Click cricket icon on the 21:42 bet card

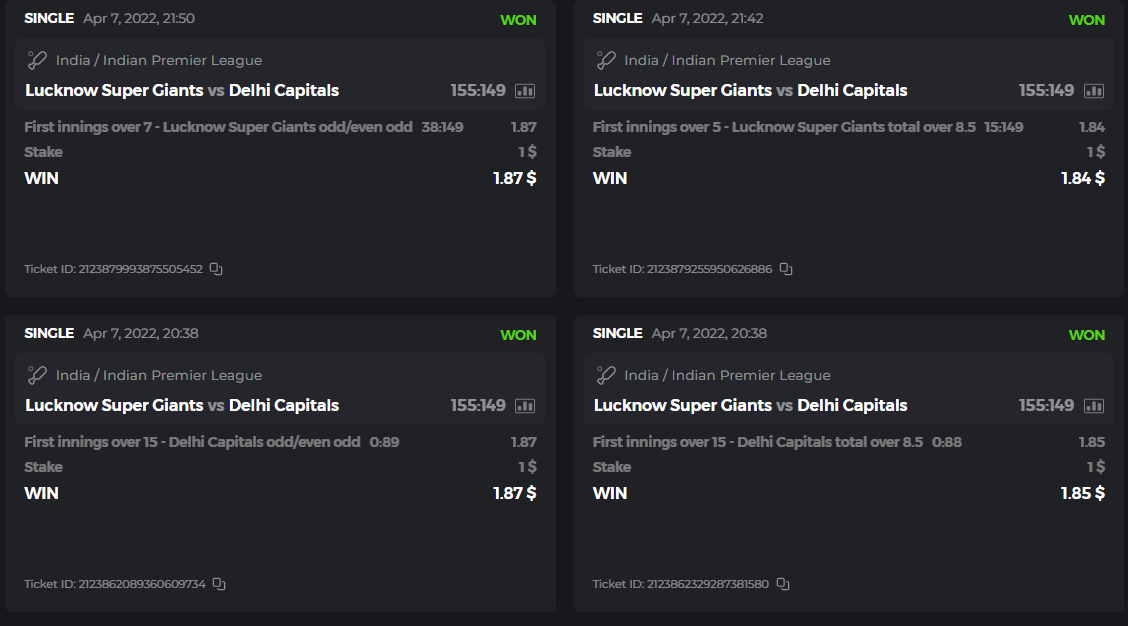click(606, 60)
